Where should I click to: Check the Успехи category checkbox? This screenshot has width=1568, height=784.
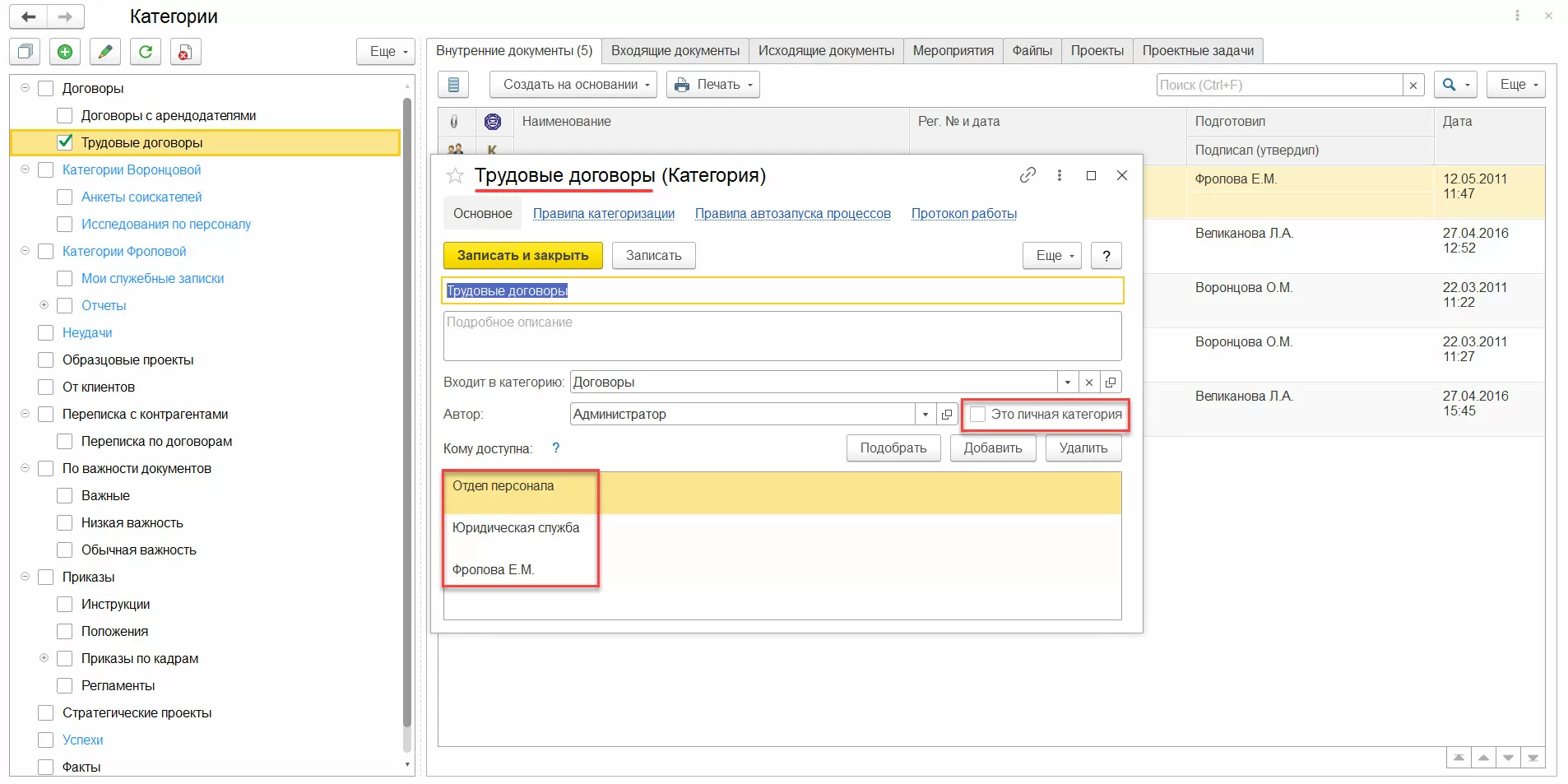tap(46, 740)
